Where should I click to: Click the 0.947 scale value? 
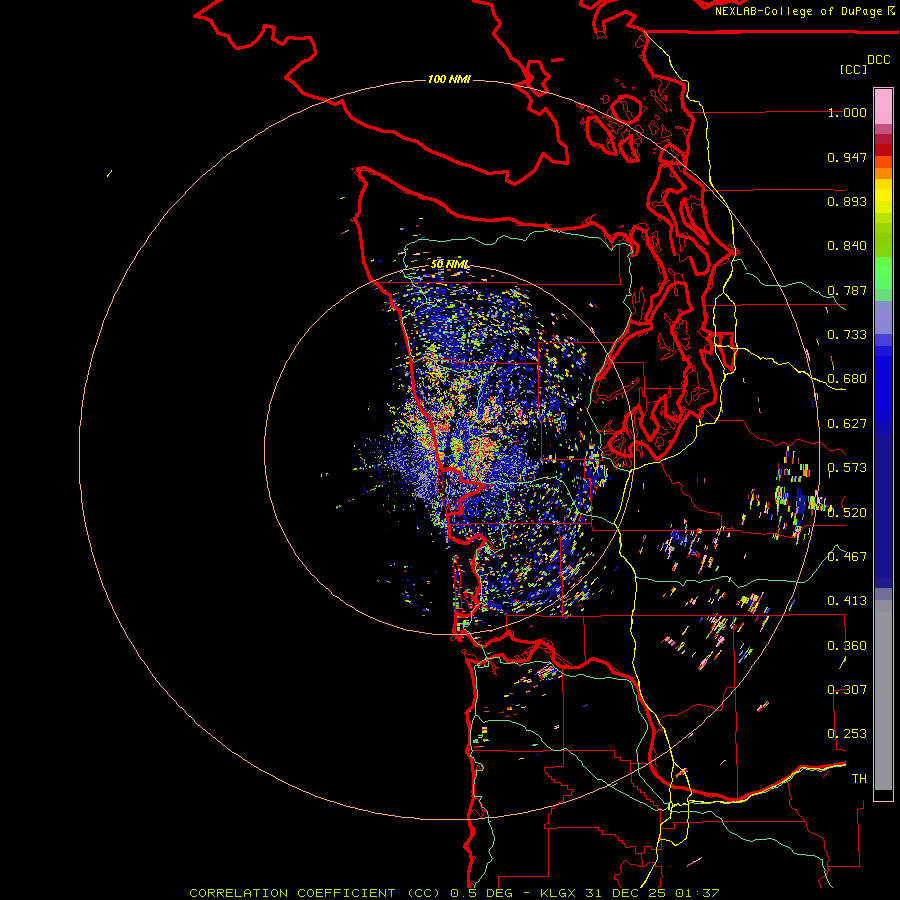[x=847, y=157]
